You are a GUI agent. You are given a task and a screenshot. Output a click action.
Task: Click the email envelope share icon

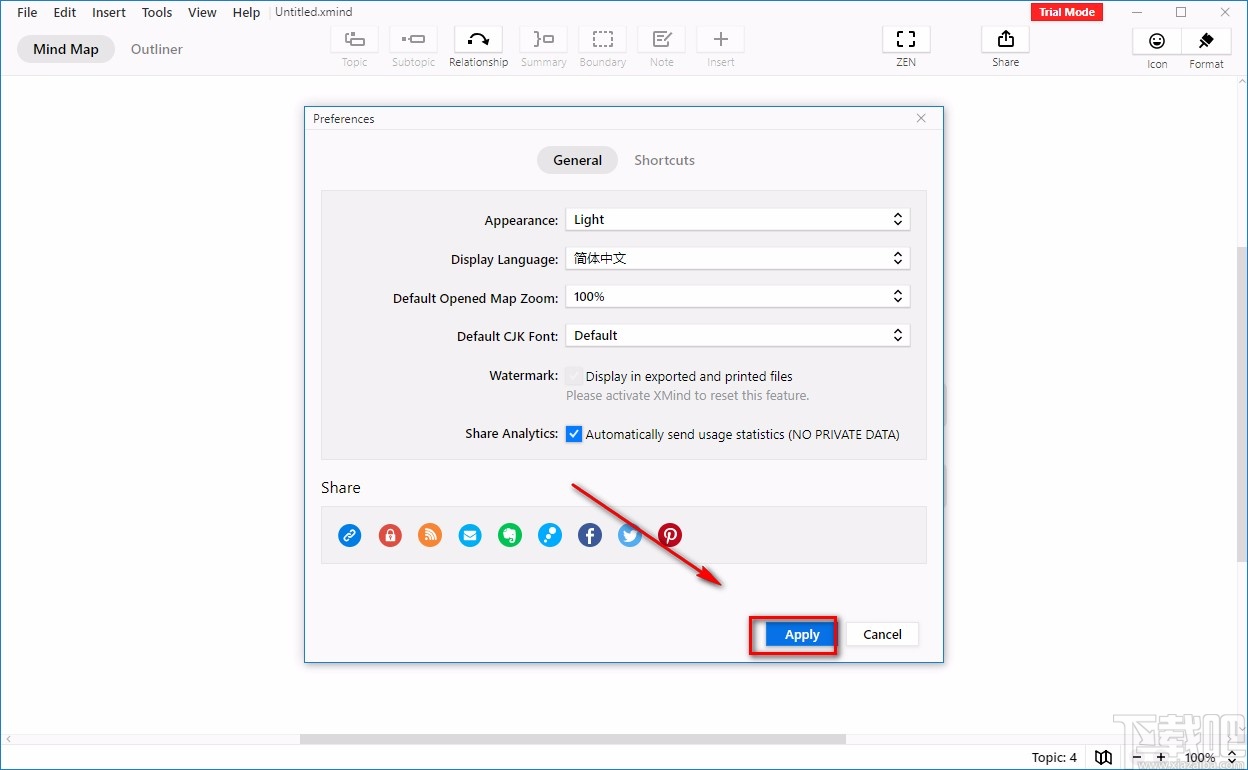pyautogui.click(x=470, y=535)
